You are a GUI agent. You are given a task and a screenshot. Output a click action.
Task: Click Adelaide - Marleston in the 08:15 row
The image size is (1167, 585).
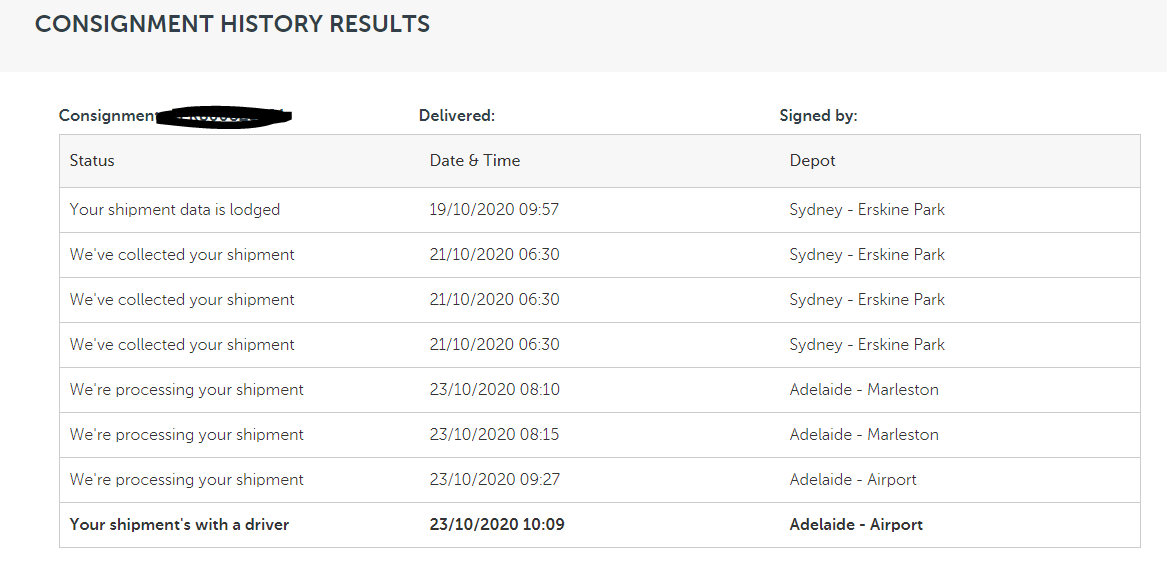click(864, 435)
